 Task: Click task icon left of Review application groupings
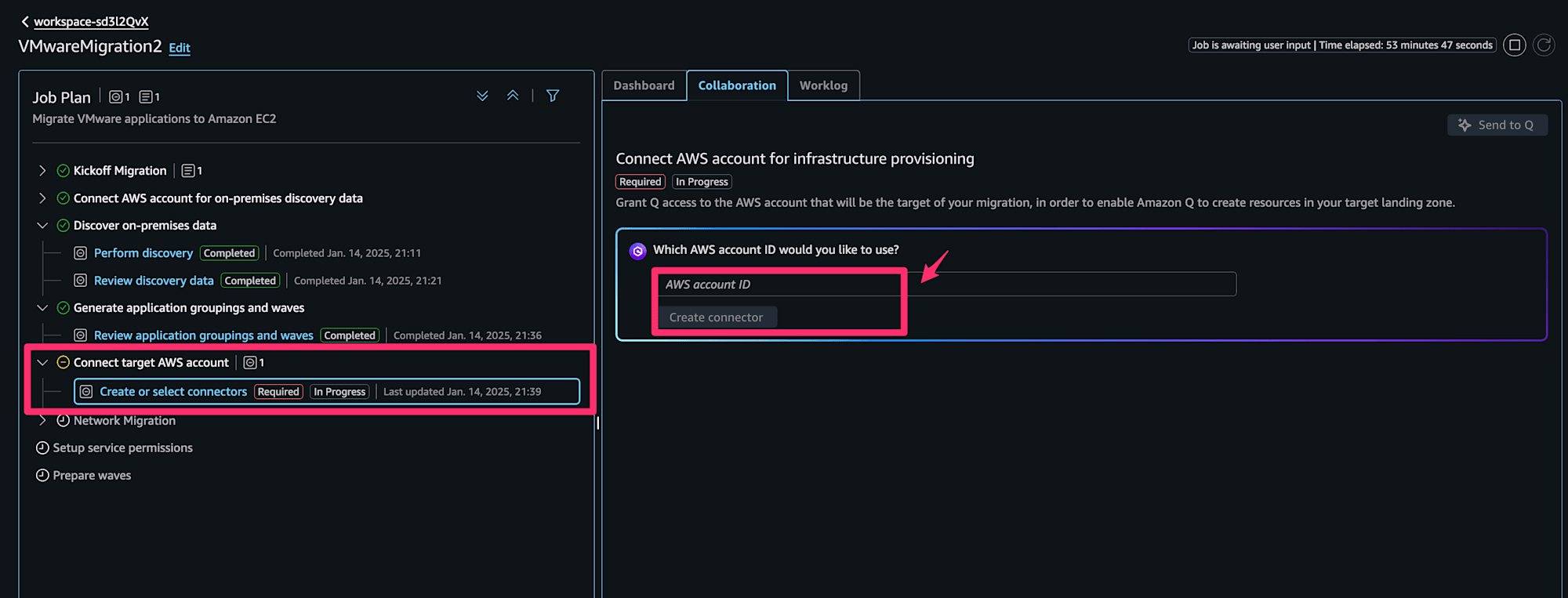80,335
